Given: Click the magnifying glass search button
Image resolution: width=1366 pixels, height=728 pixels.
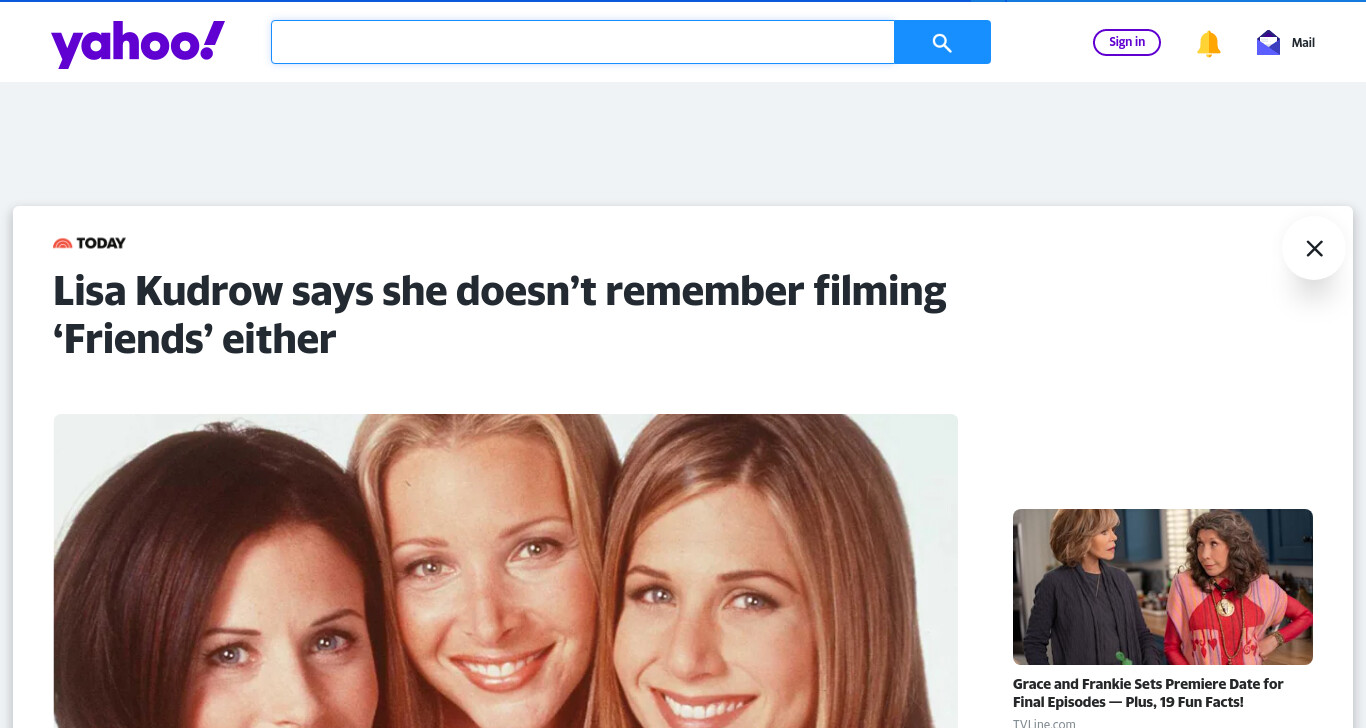Looking at the screenshot, I should (x=942, y=42).
